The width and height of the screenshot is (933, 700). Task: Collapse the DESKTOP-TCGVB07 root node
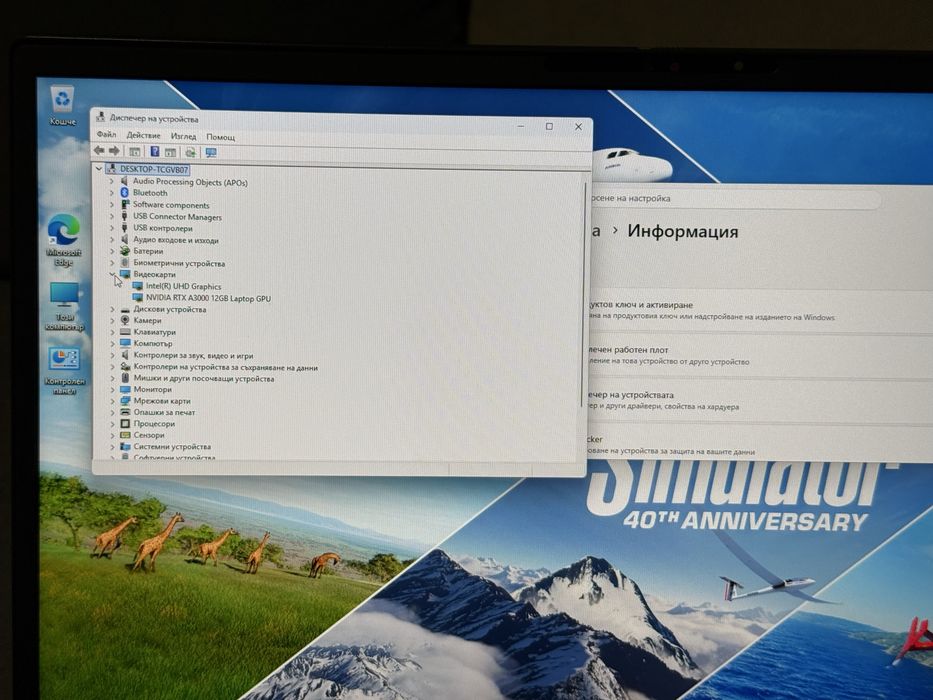pyautogui.click(x=99, y=169)
